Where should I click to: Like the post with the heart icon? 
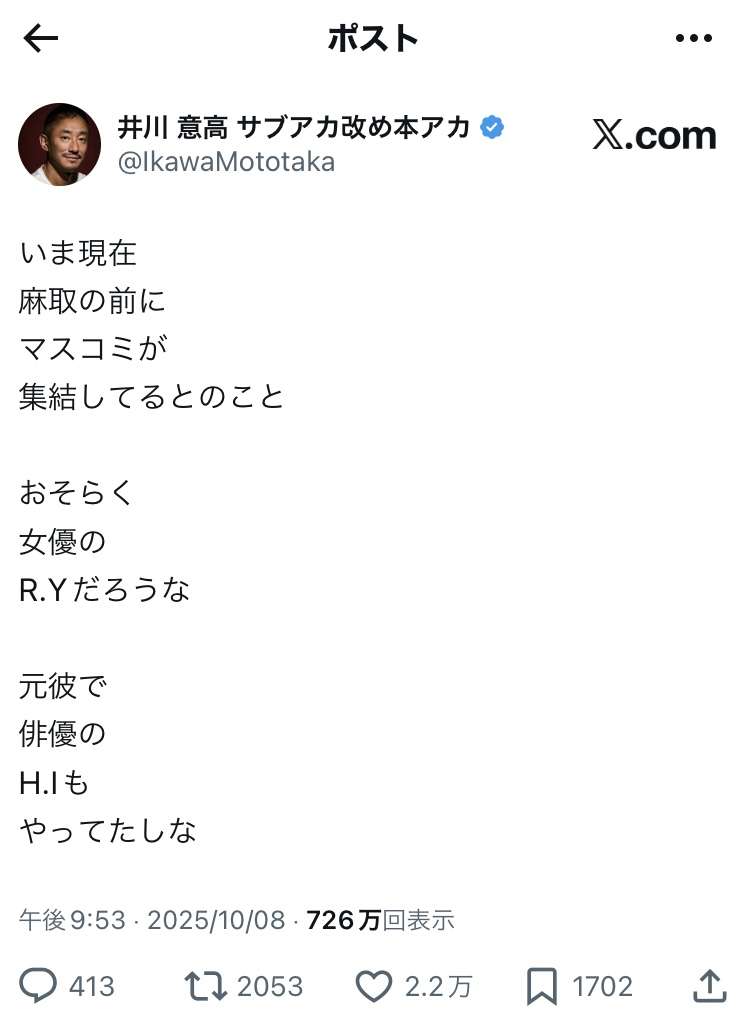pos(374,986)
